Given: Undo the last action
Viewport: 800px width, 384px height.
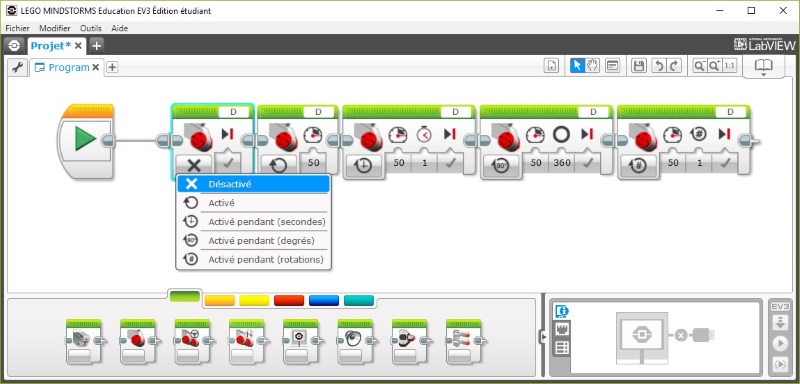Looking at the screenshot, I should click(659, 66).
